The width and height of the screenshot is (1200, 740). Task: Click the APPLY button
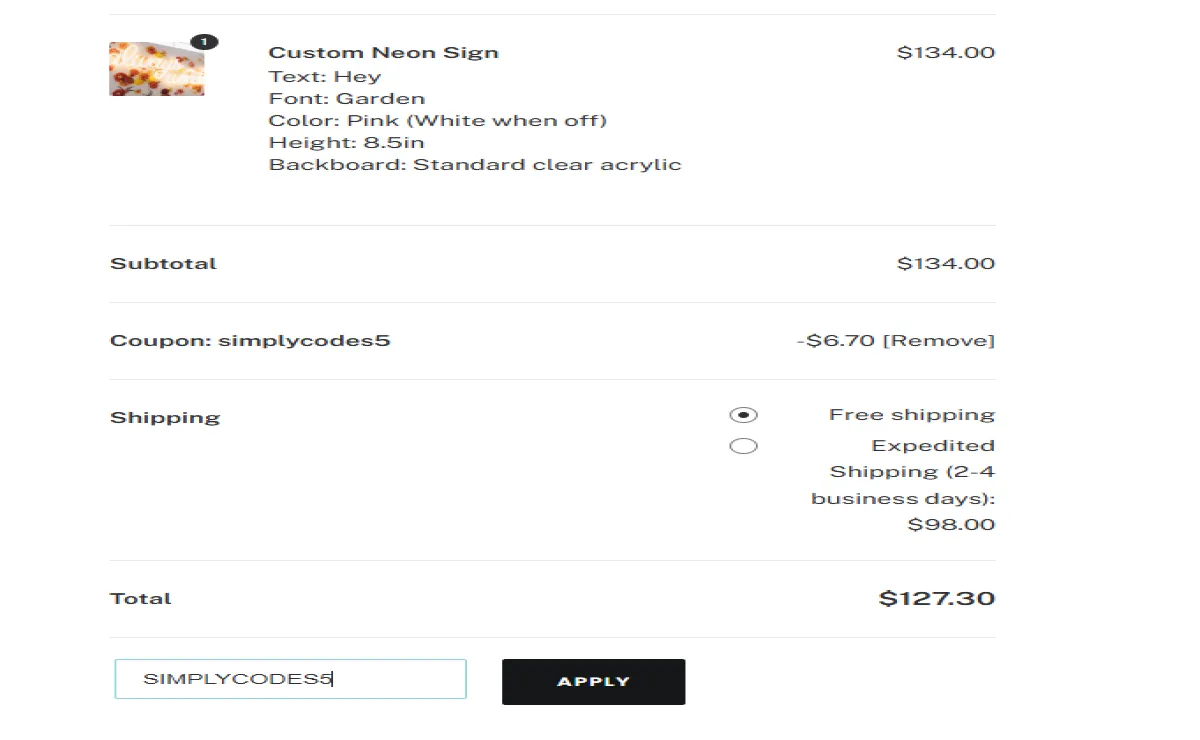point(593,681)
